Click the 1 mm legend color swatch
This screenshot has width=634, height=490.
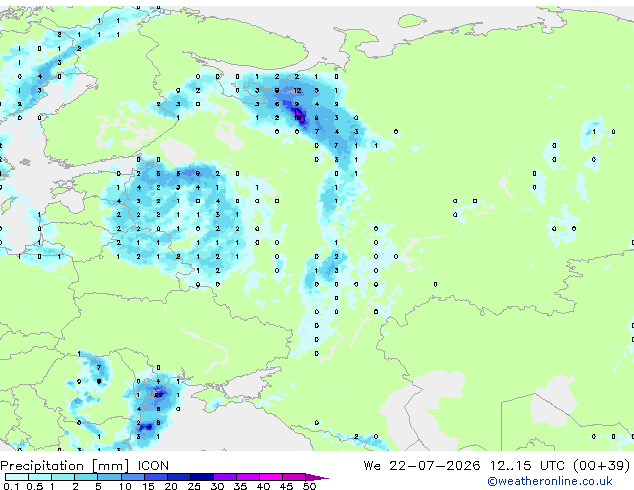coord(63,477)
